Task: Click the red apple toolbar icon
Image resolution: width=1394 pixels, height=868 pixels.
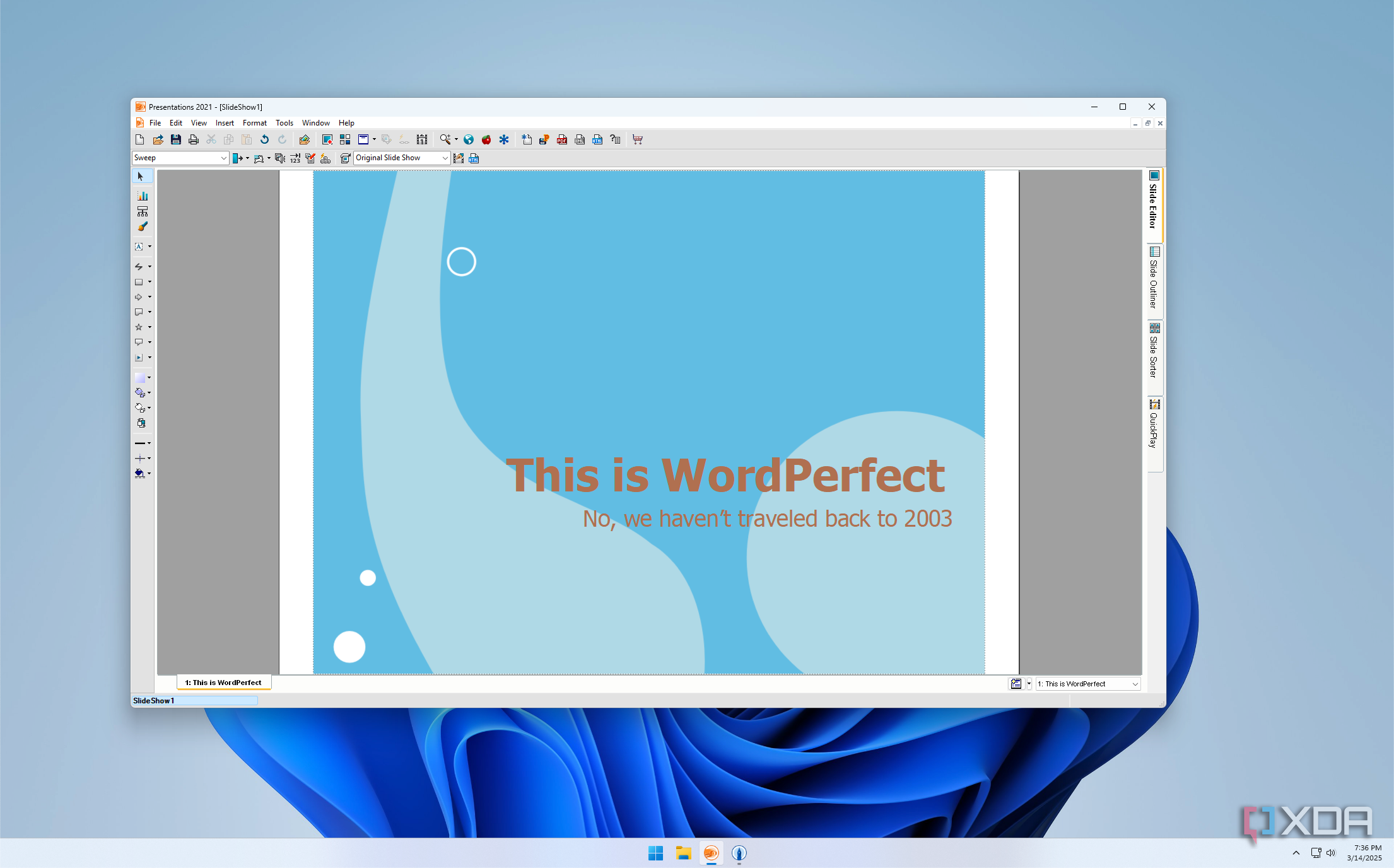Action: (x=486, y=139)
